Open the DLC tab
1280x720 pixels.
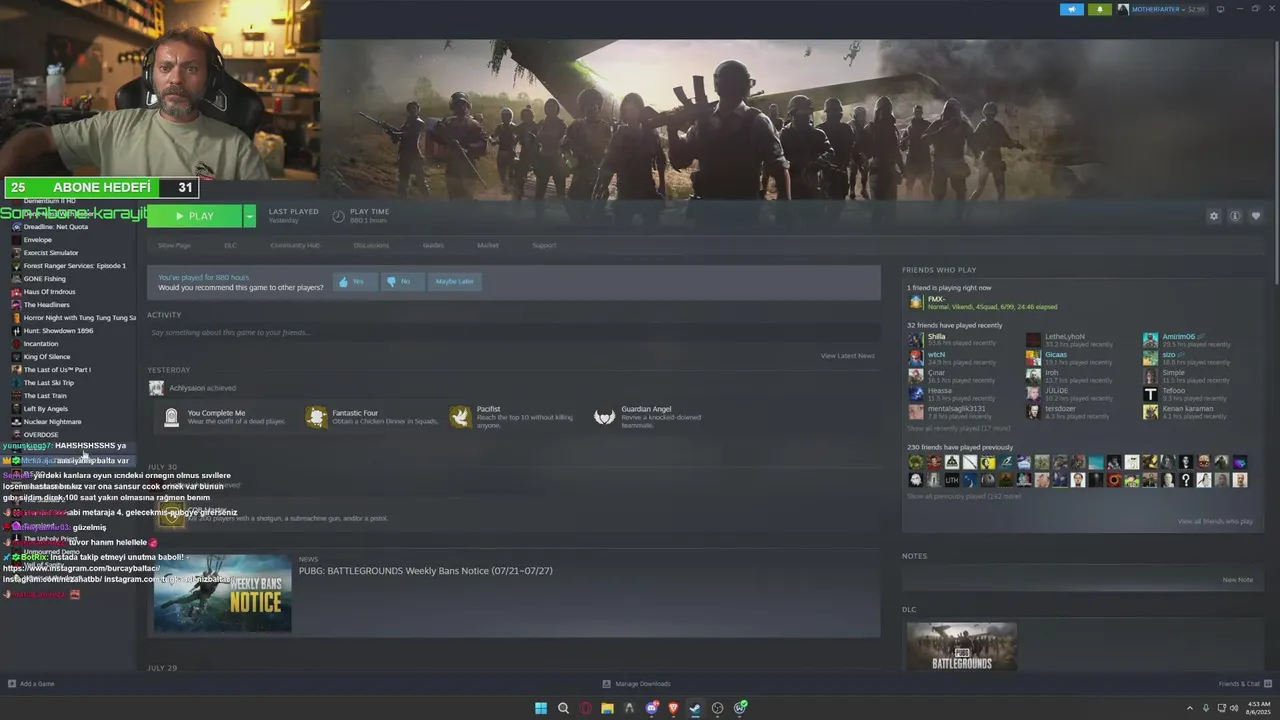point(230,245)
